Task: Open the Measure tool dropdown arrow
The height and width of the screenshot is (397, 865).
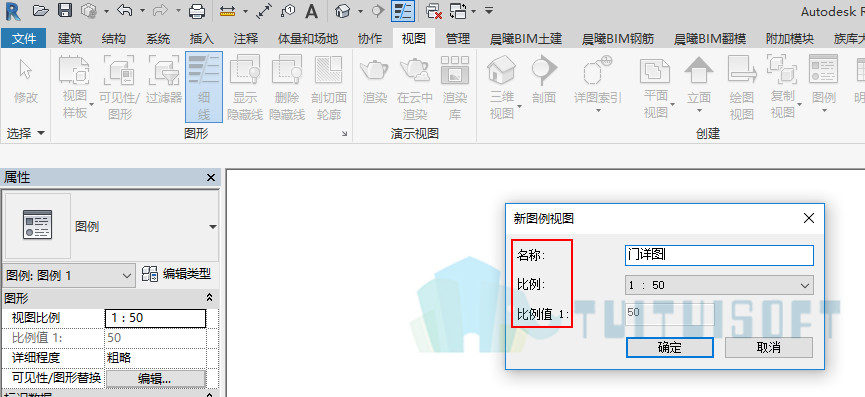Action: point(245,10)
